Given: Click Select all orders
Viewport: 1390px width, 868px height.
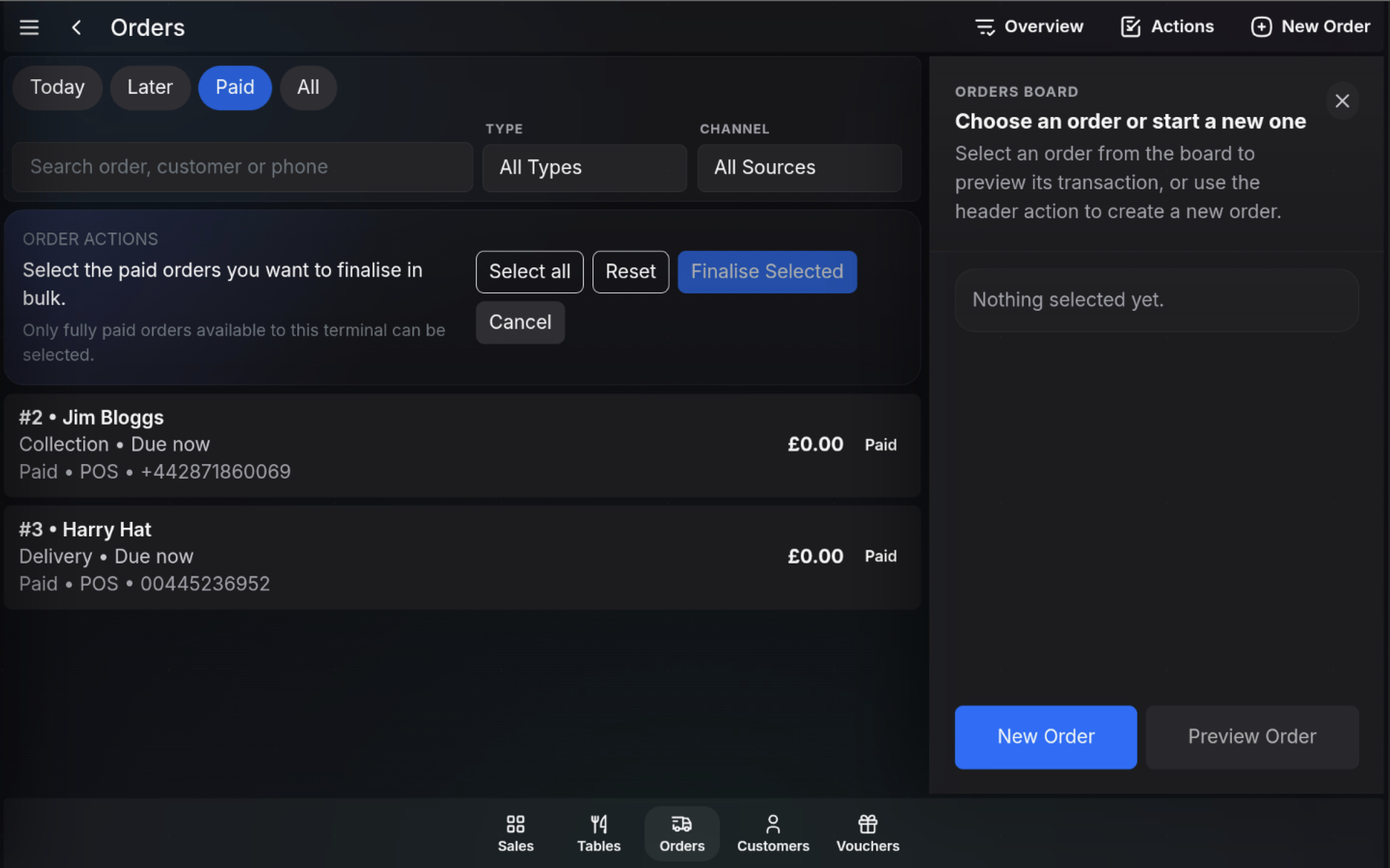Looking at the screenshot, I should pos(529,272).
